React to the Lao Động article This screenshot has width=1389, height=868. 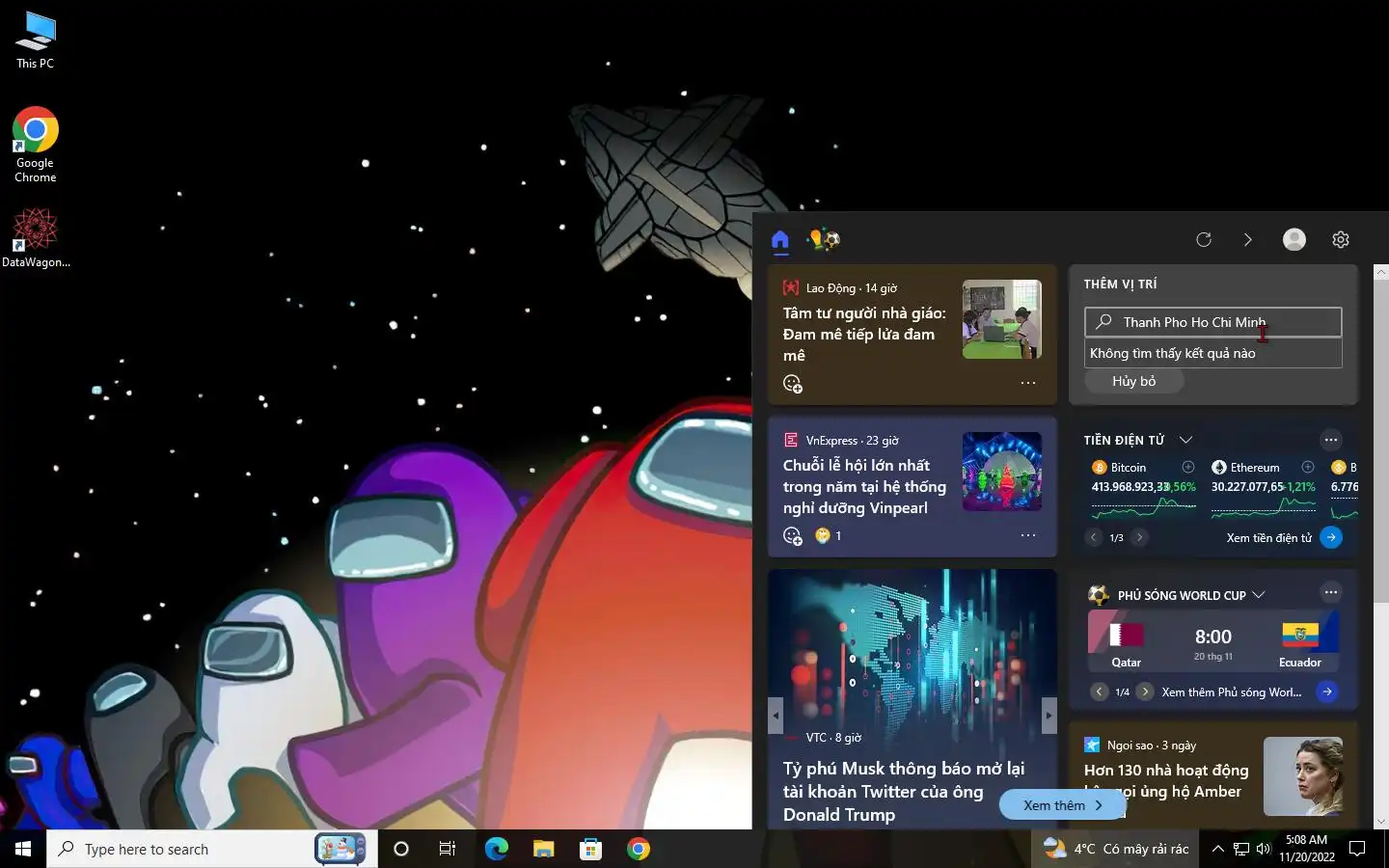coord(793,384)
